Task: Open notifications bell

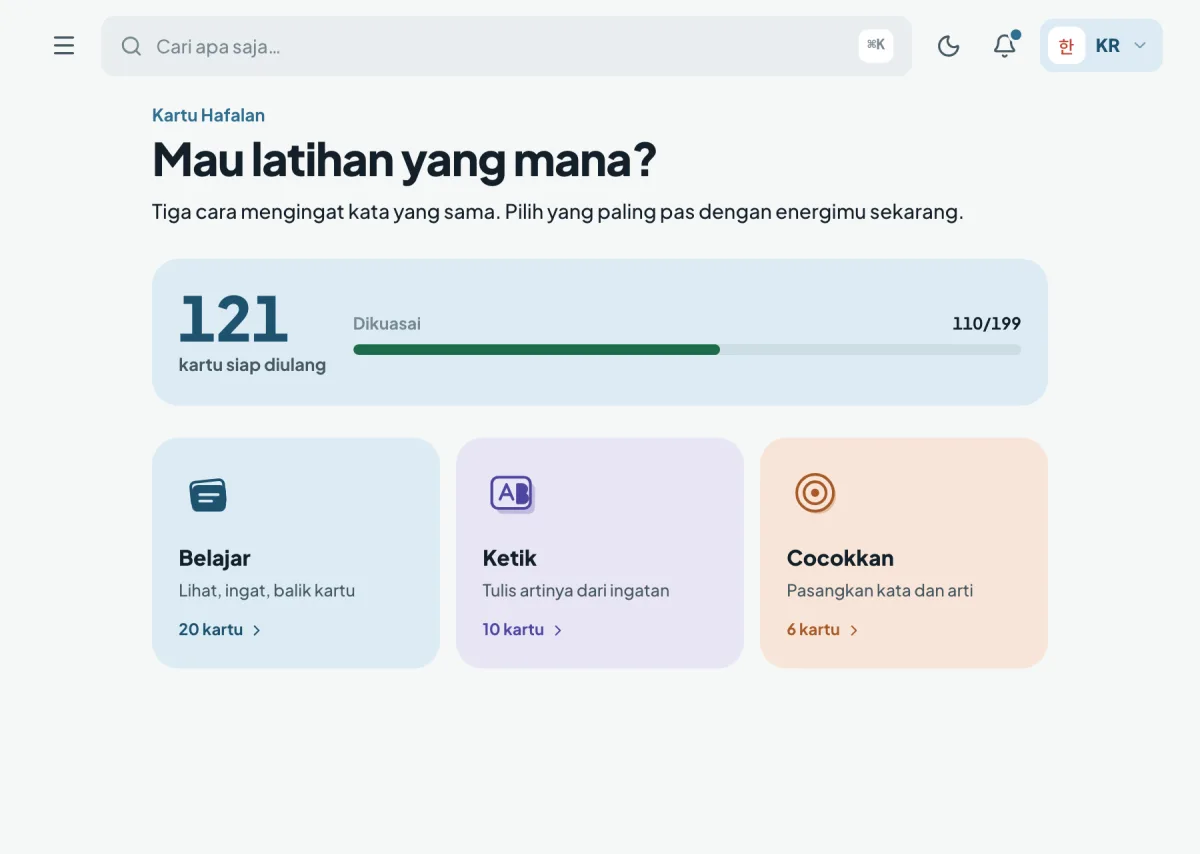Action: point(1005,46)
